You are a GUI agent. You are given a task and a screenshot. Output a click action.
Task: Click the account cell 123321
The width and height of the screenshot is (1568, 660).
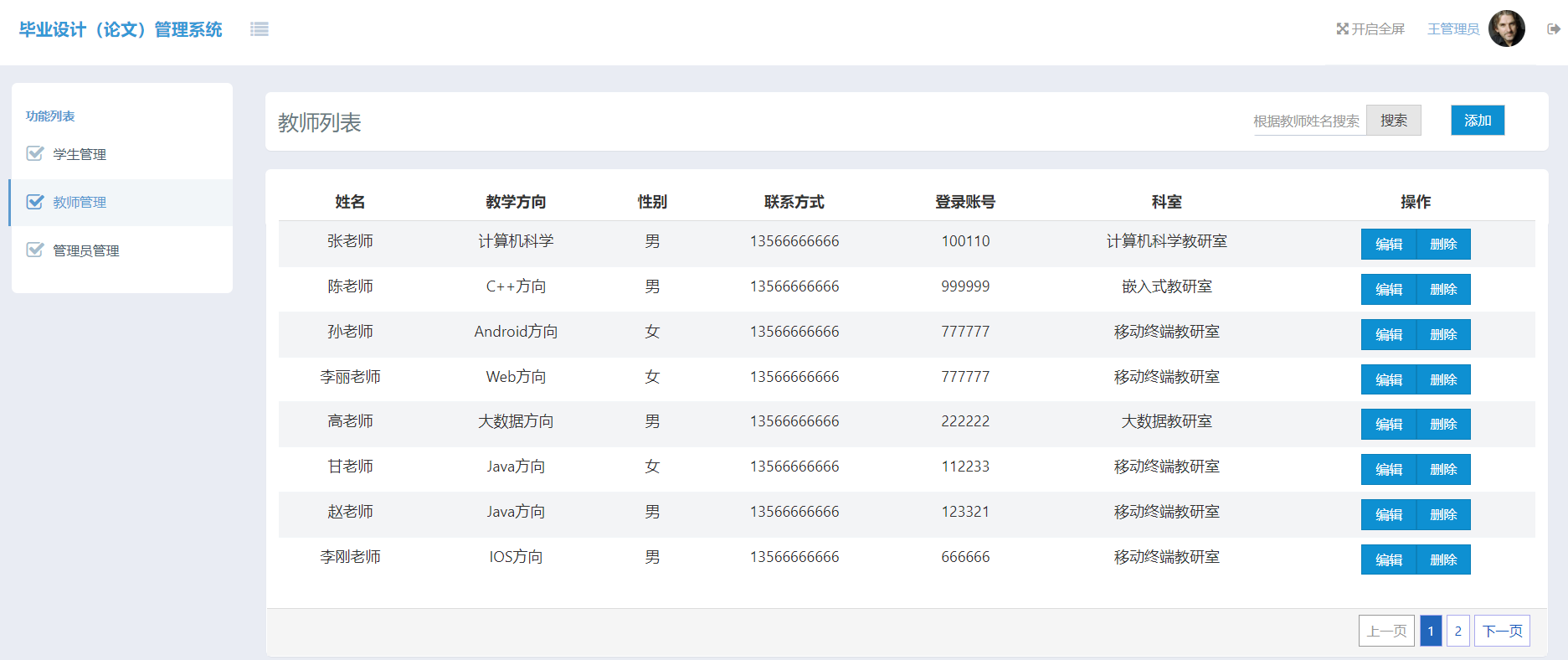pyautogui.click(x=965, y=512)
